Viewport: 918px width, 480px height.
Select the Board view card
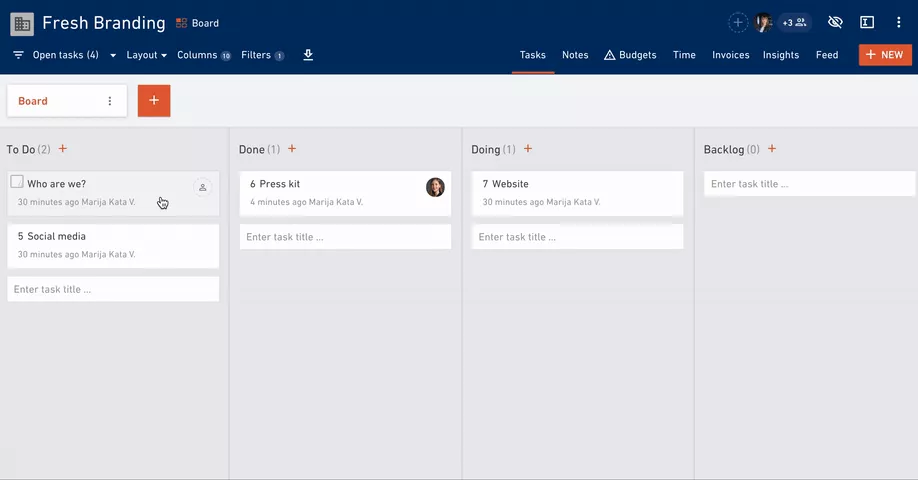tap(67, 101)
